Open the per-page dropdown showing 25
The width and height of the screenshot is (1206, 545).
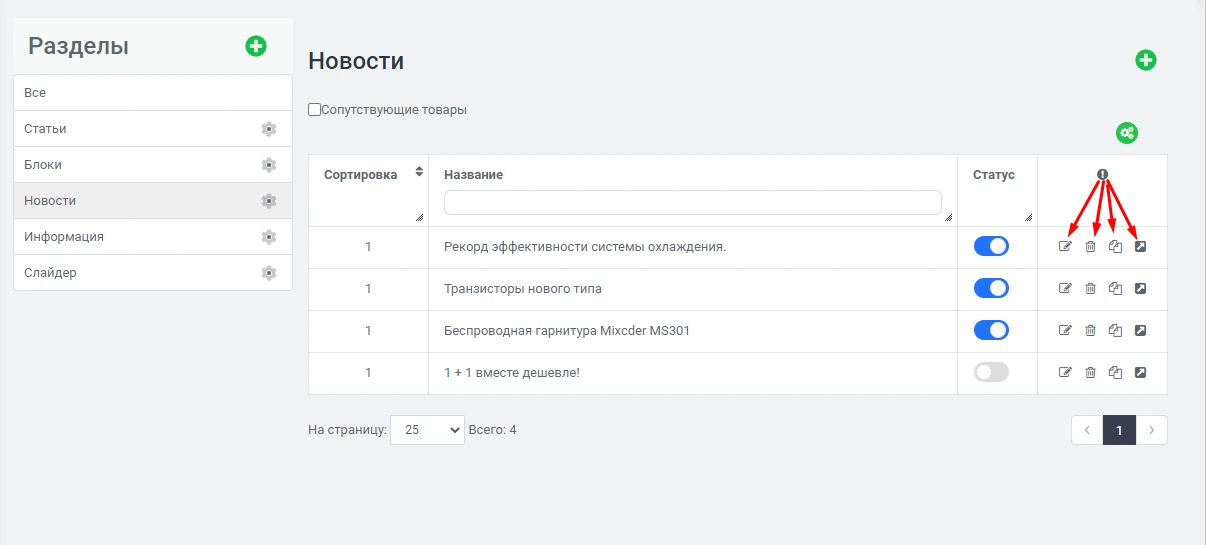click(x=427, y=430)
